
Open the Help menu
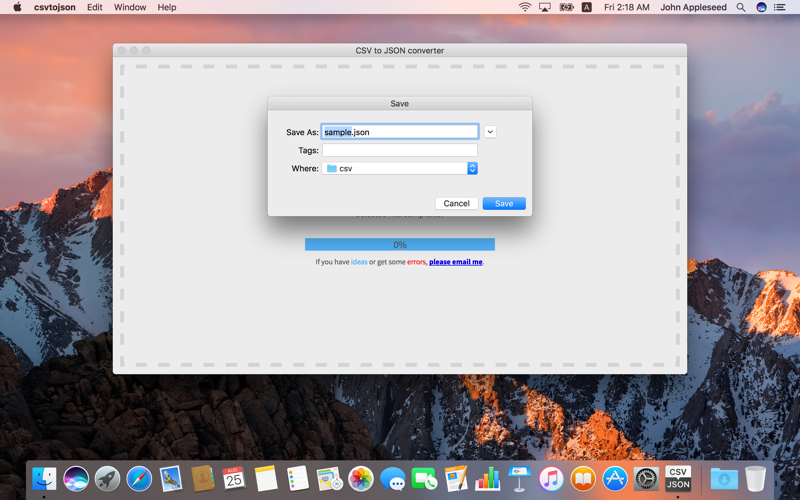point(167,7)
